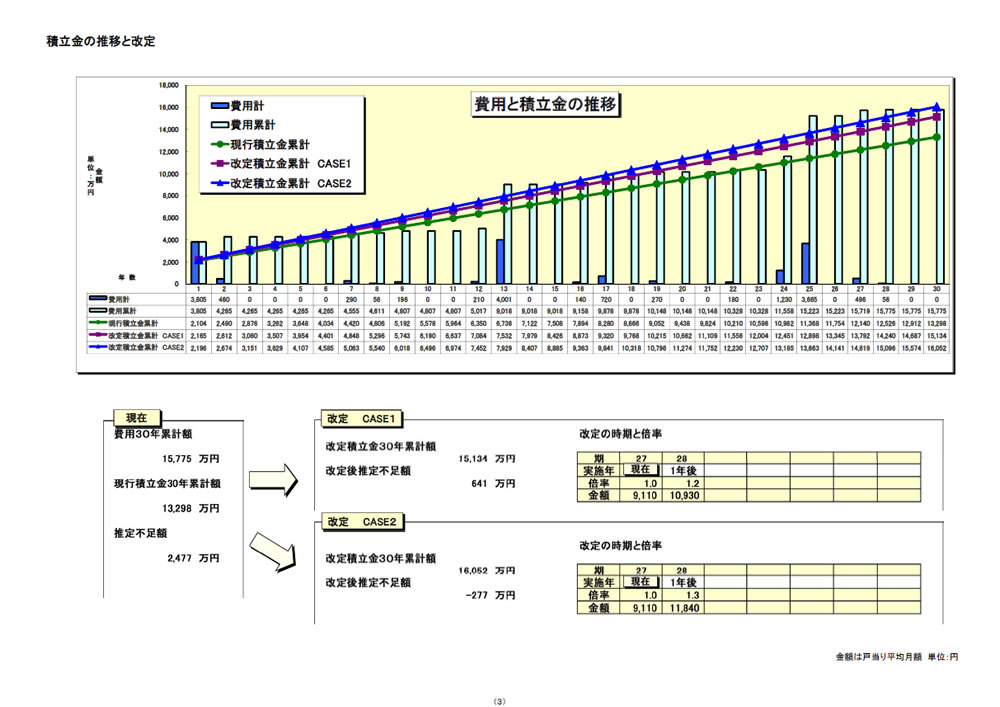Click the page heading 積立金の推移と改定
This screenshot has height=707, width=1000.
tap(101, 42)
